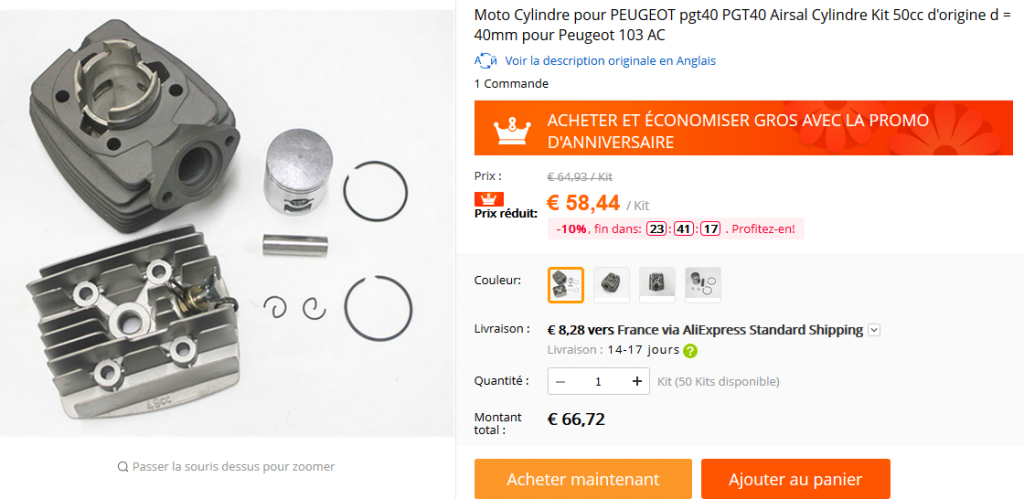Viewport: 1024px width, 499px height.
Task: Click the green help icon next to delivery days
Action: click(x=690, y=351)
